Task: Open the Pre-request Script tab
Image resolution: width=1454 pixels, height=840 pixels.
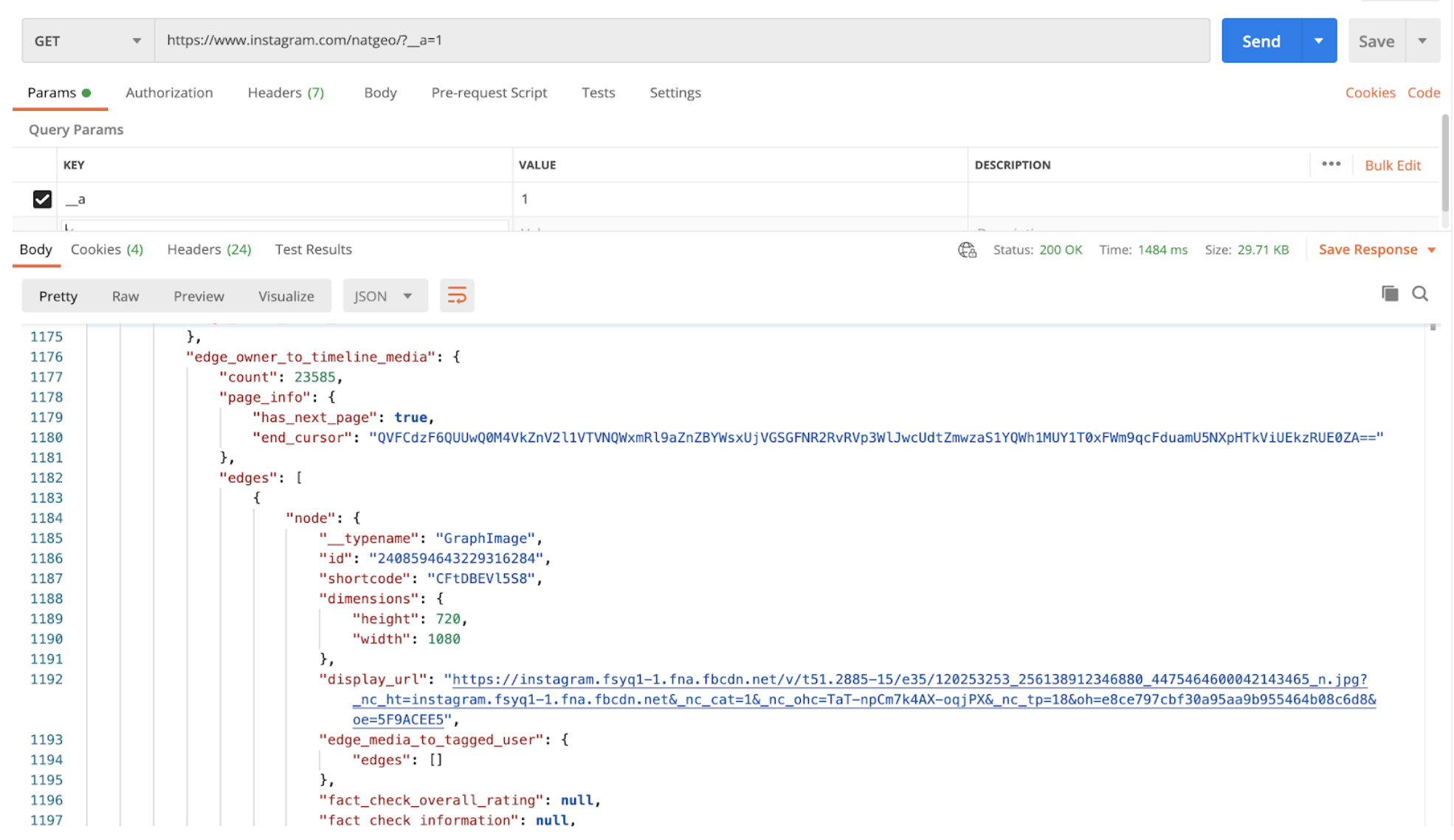Action: click(x=489, y=93)
